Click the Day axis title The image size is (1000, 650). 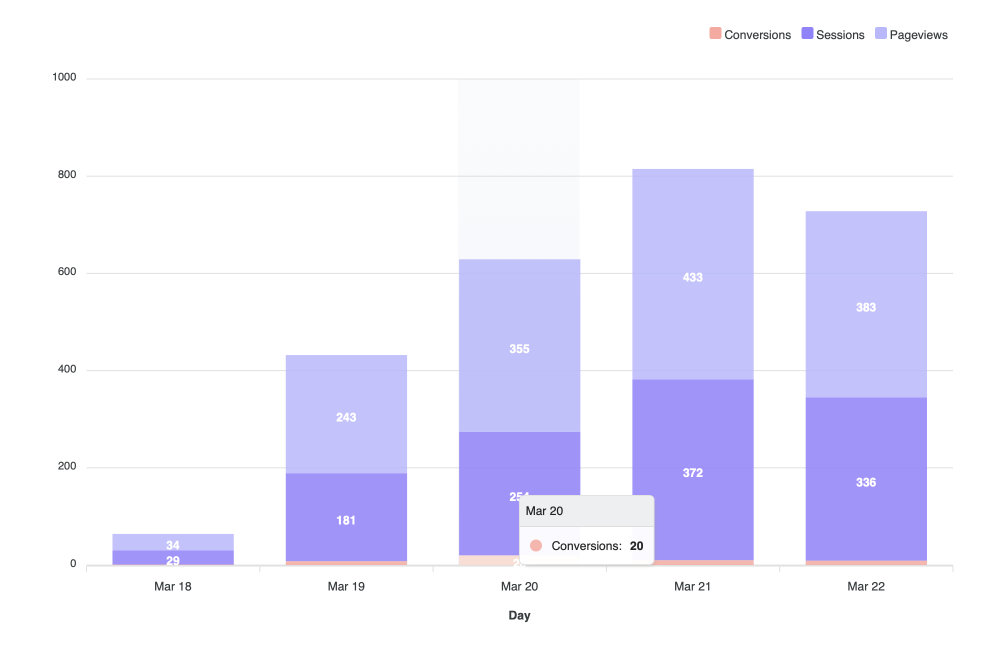coord(519,616)
